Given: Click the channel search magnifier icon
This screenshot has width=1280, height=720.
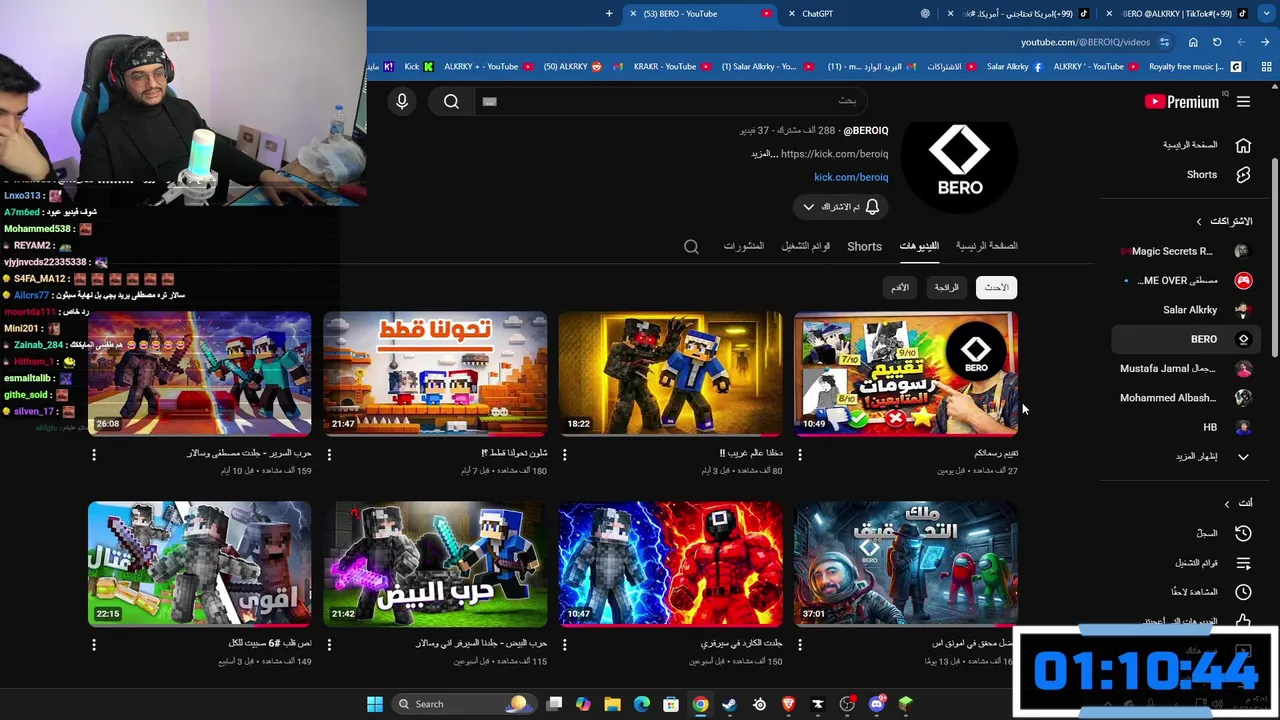Looking at the screenshot, I should (x=691, y=247).
